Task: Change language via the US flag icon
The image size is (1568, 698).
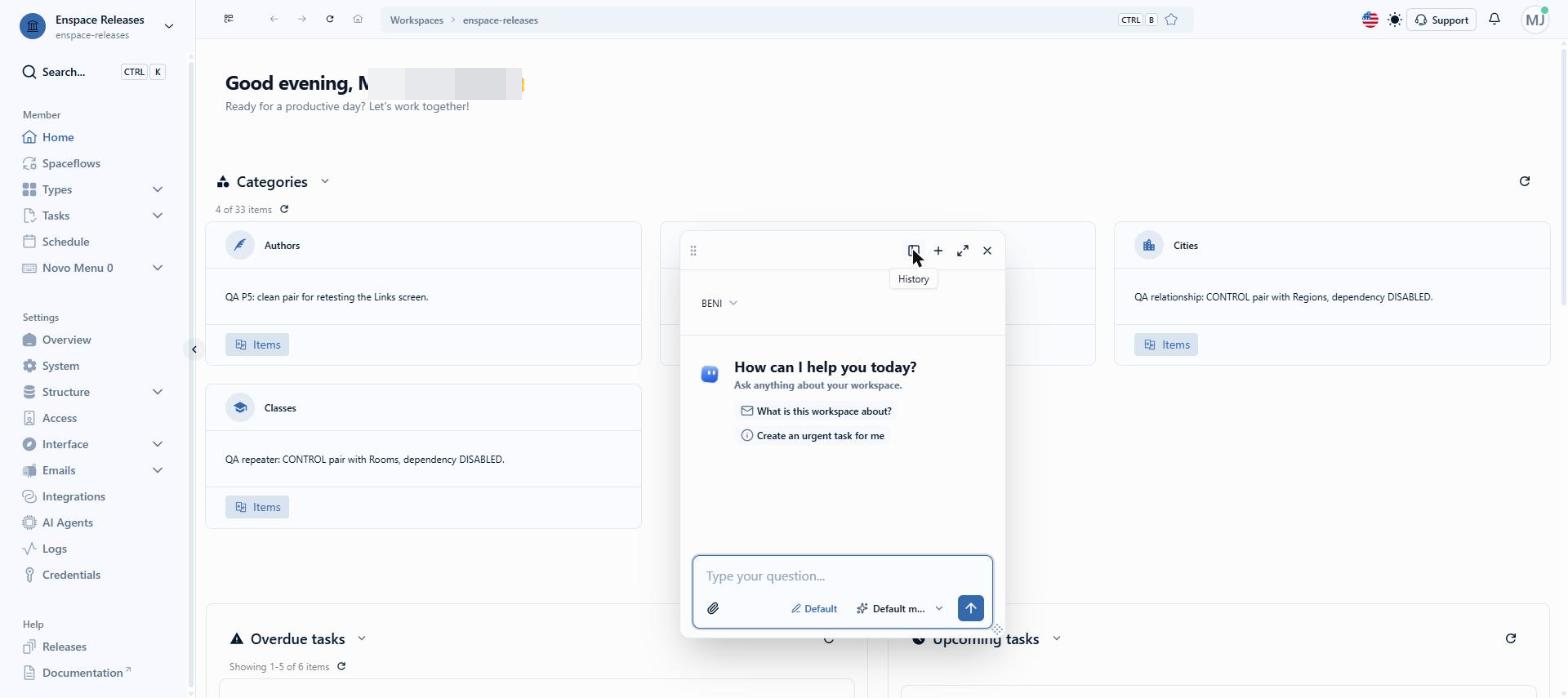Action: (1370, 20)
